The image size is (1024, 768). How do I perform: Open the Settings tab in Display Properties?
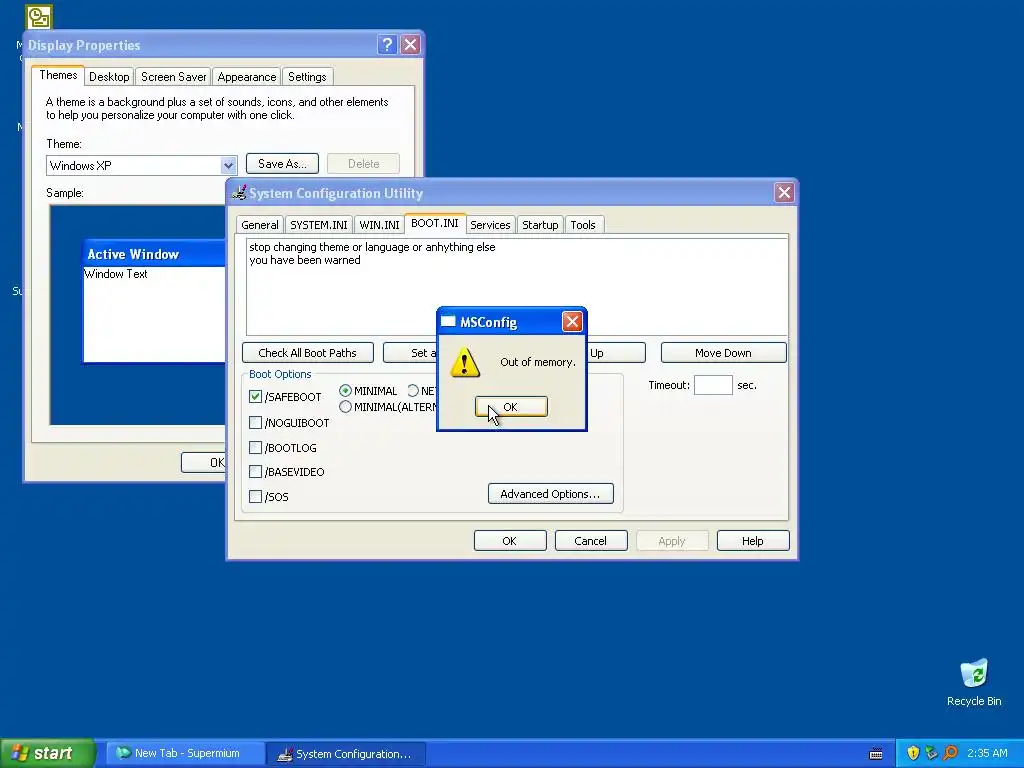coord(307,77)
